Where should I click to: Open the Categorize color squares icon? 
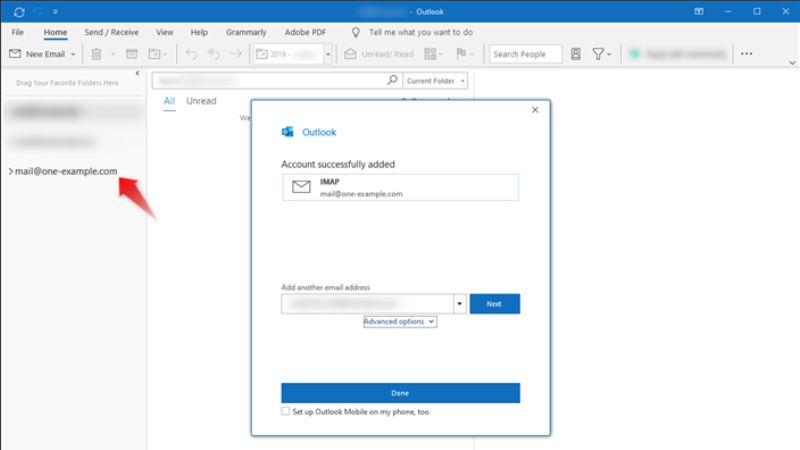pos(433,54)
